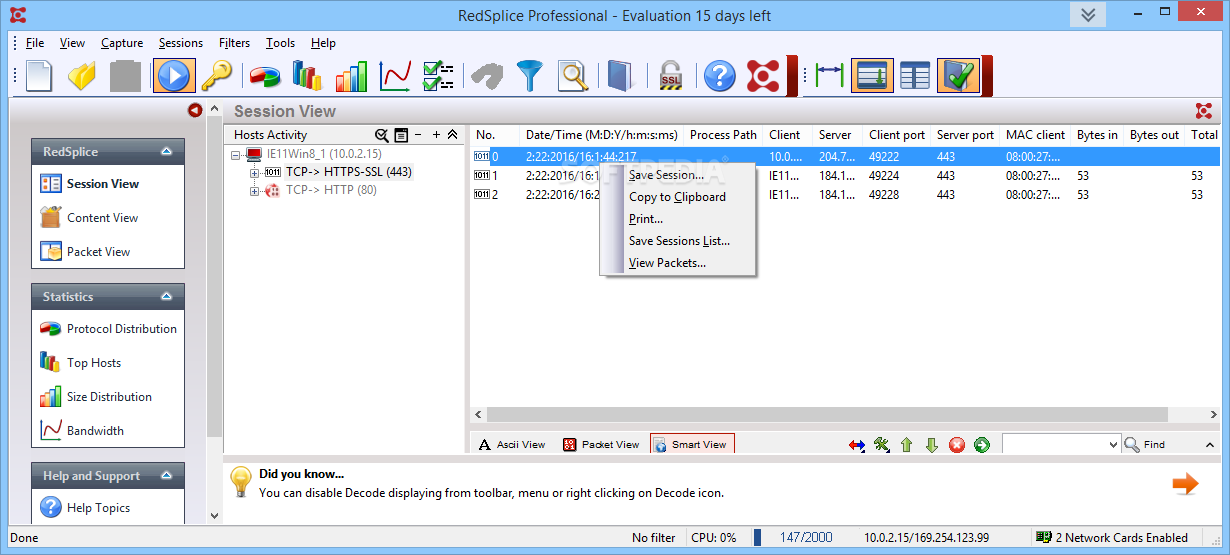Click the double up chevron in Hosts Activity header
Viewport: 1230px width, 555px height.
[452, 135]
